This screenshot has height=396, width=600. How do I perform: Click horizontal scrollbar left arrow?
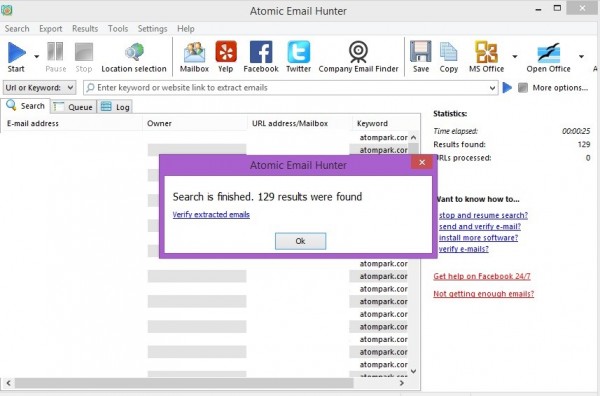click(x=8, y=383)
